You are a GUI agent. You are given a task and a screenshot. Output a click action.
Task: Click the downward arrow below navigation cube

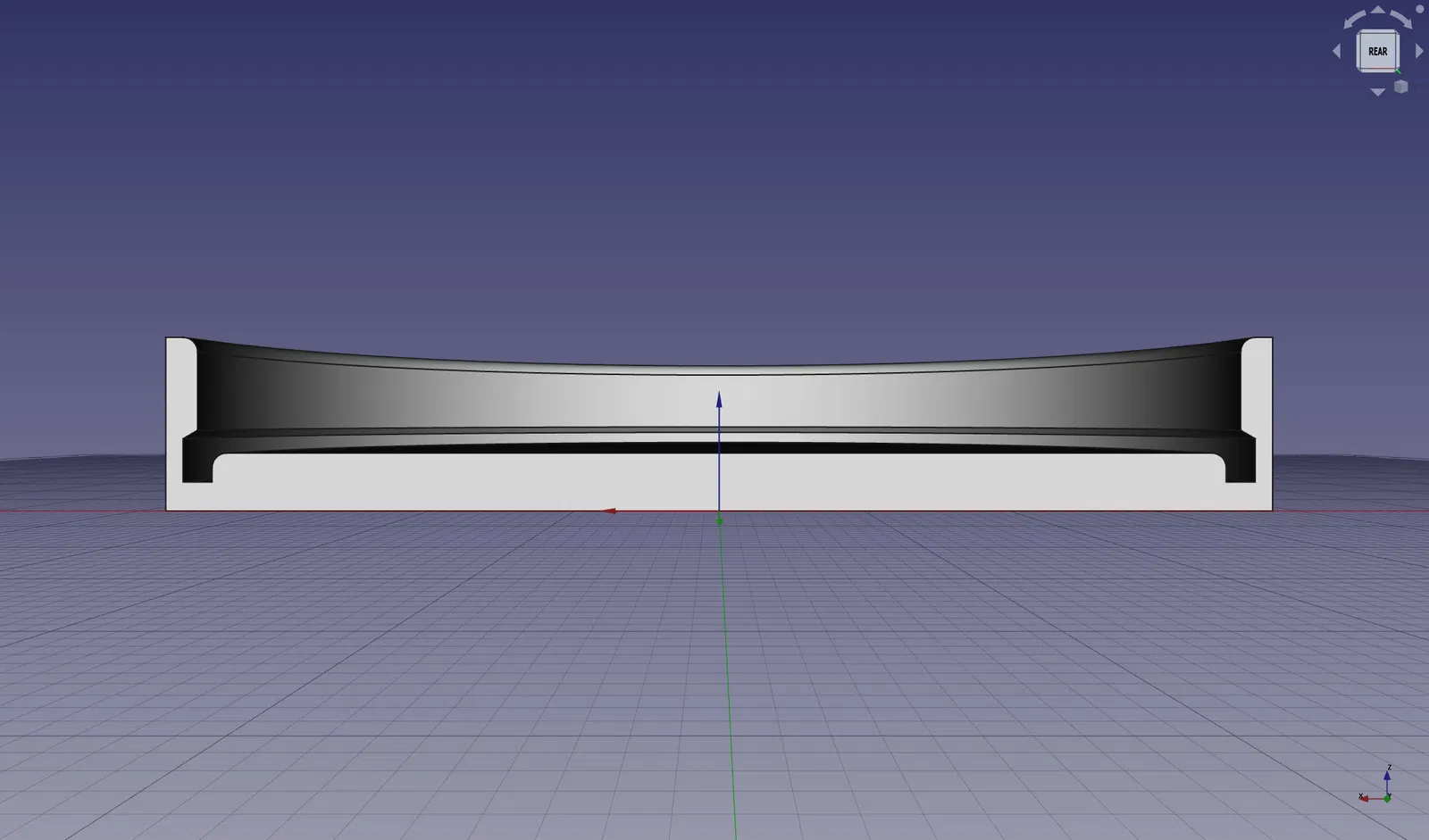click(x=1377, y=92)
